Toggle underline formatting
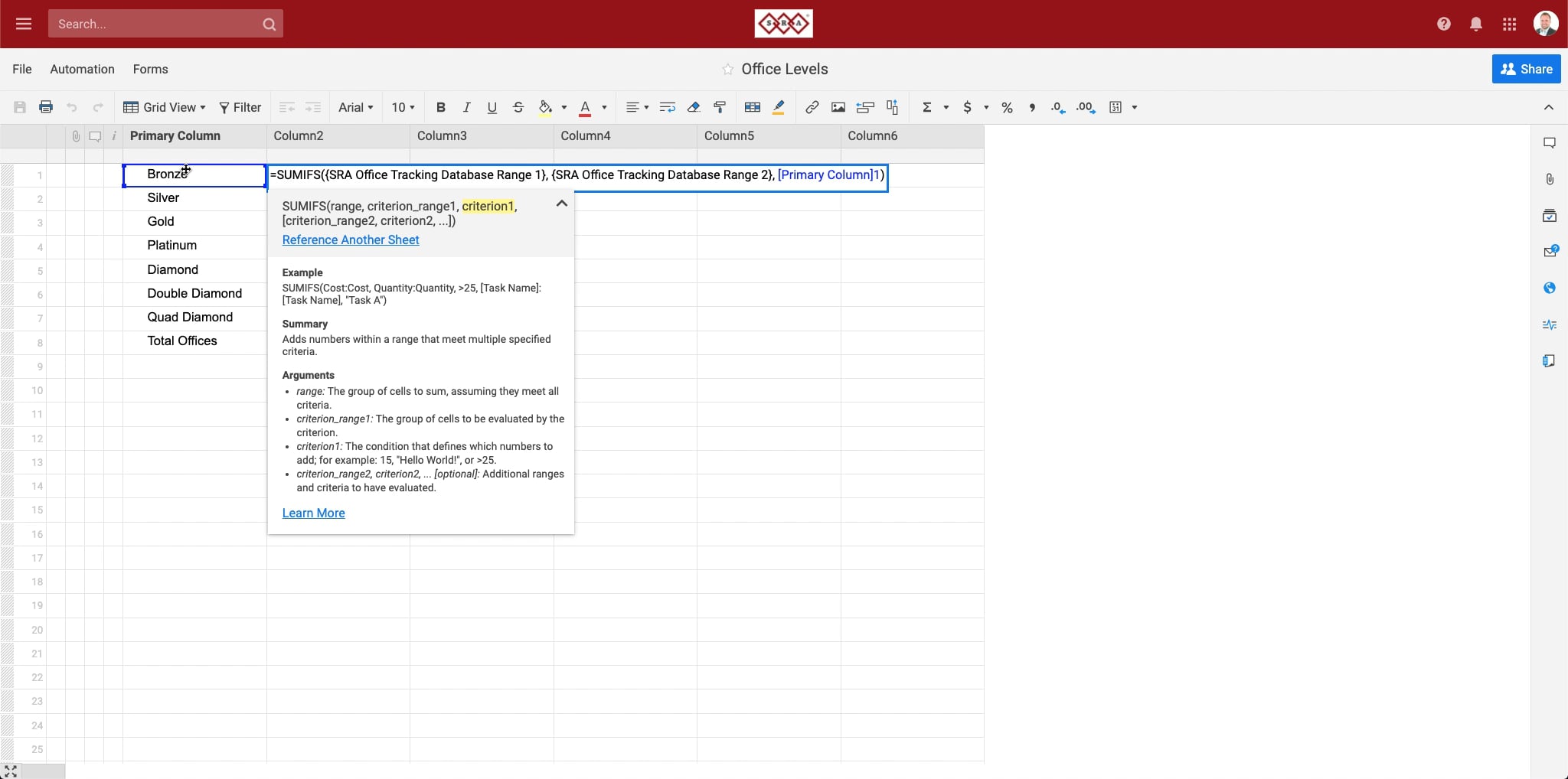This screenshot has width=1568, height=779. click(492, 107)
